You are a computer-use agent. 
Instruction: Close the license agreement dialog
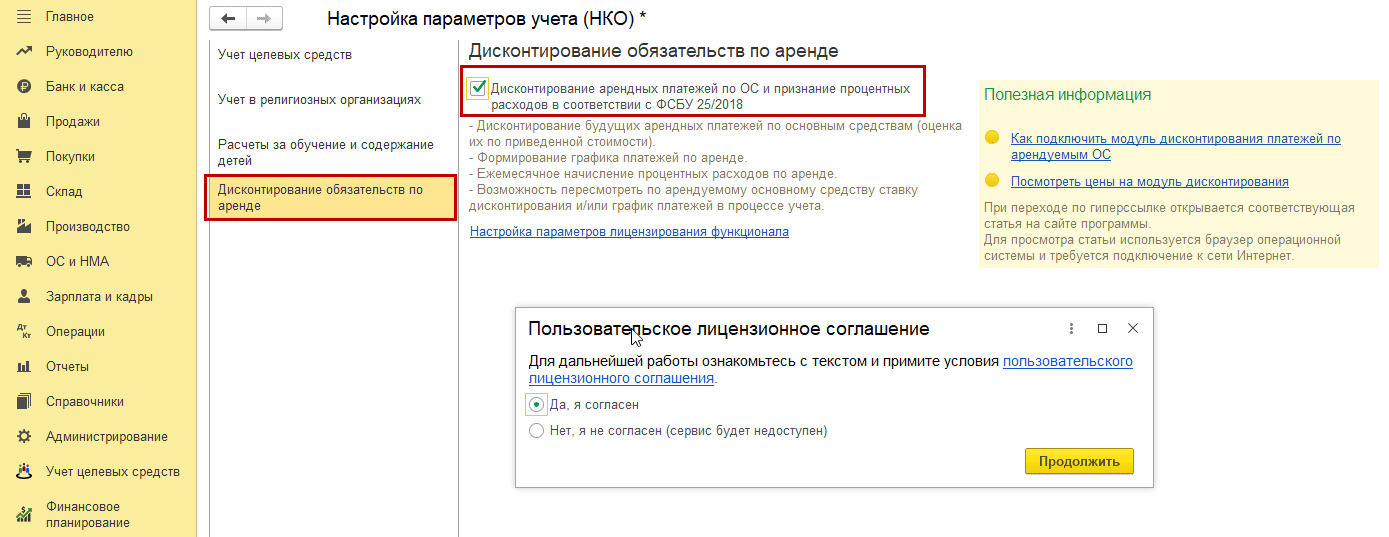point(1133,328)
